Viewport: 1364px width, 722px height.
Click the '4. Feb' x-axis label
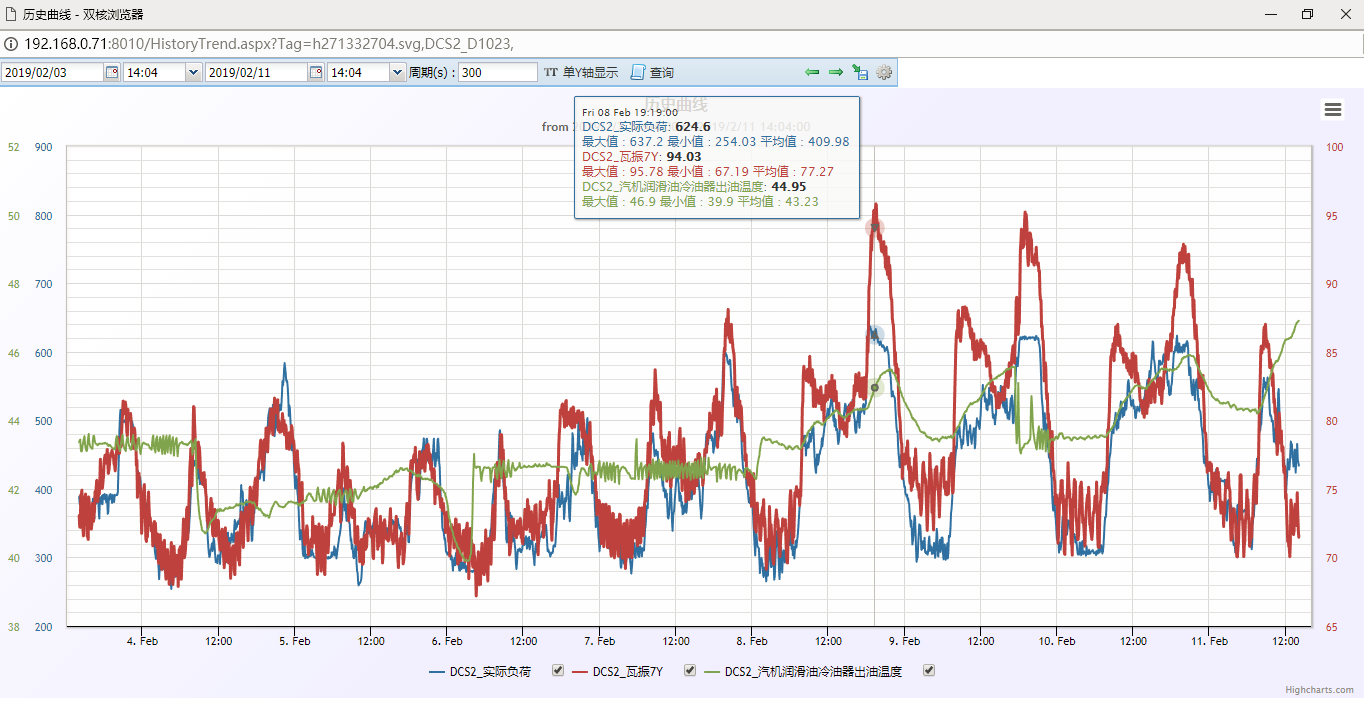pos(142,641)
